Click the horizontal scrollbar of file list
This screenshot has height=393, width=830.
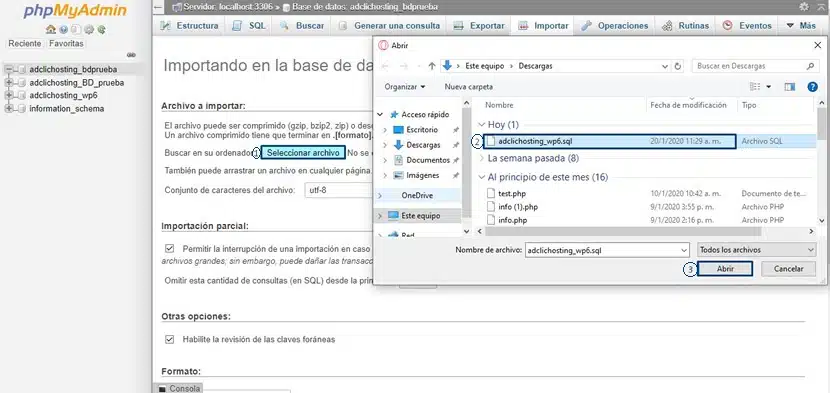tap(623, 231)
